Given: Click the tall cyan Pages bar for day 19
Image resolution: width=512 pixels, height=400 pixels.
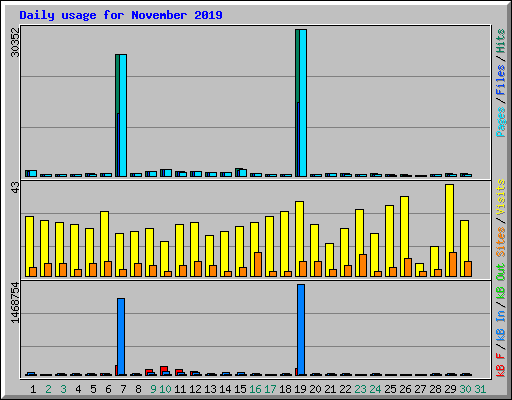Looking at the screenshot, I should coord(303,103).
